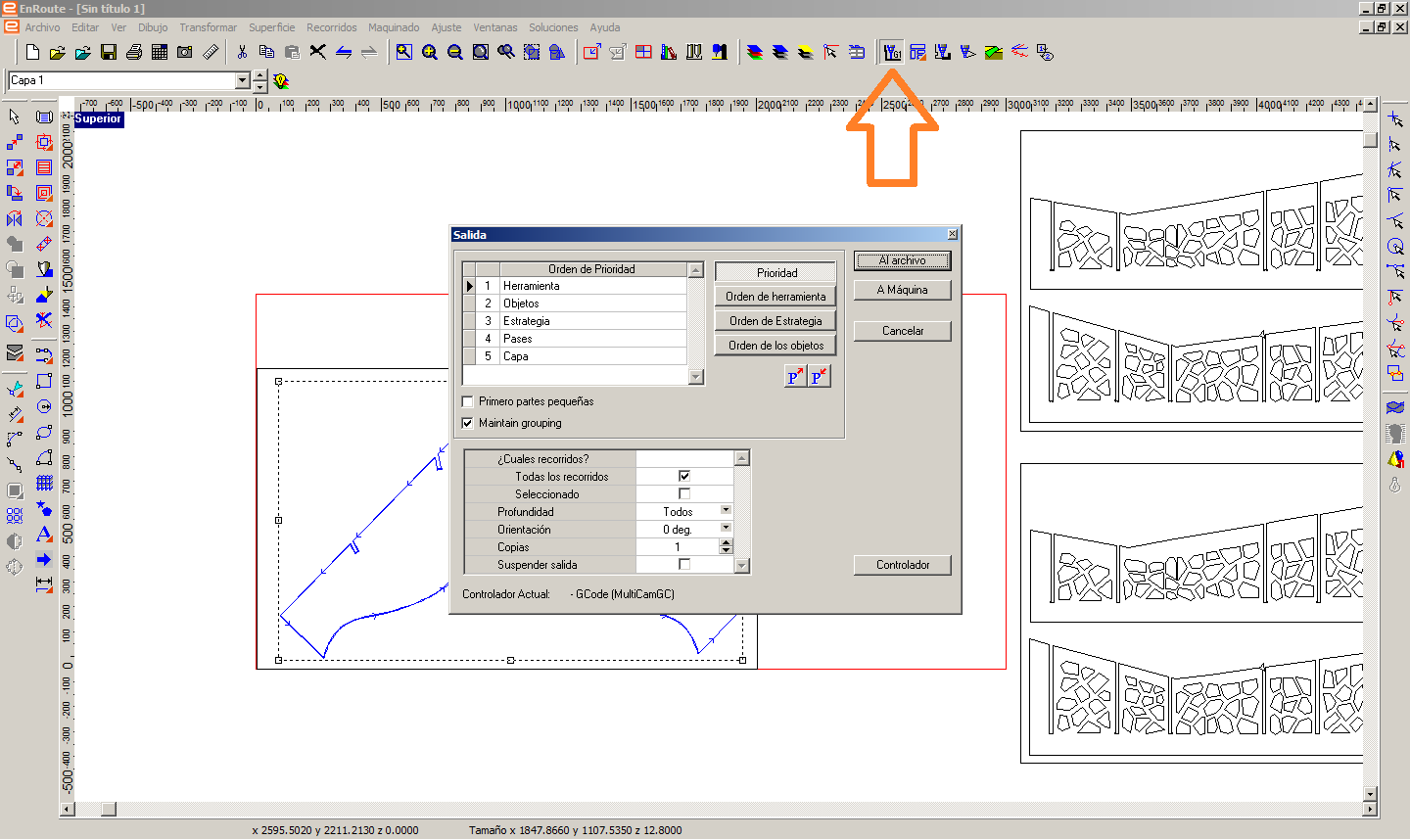Open the Orientación dropdown
The height and width of the screenshot is (840, 1410).
[x=726, y=528]
